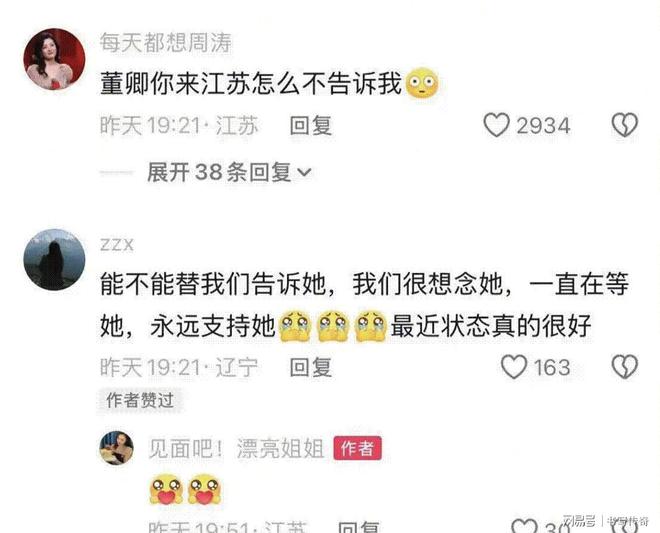Open author name 见面吧！漂亮姐姐

click(237, 449)
